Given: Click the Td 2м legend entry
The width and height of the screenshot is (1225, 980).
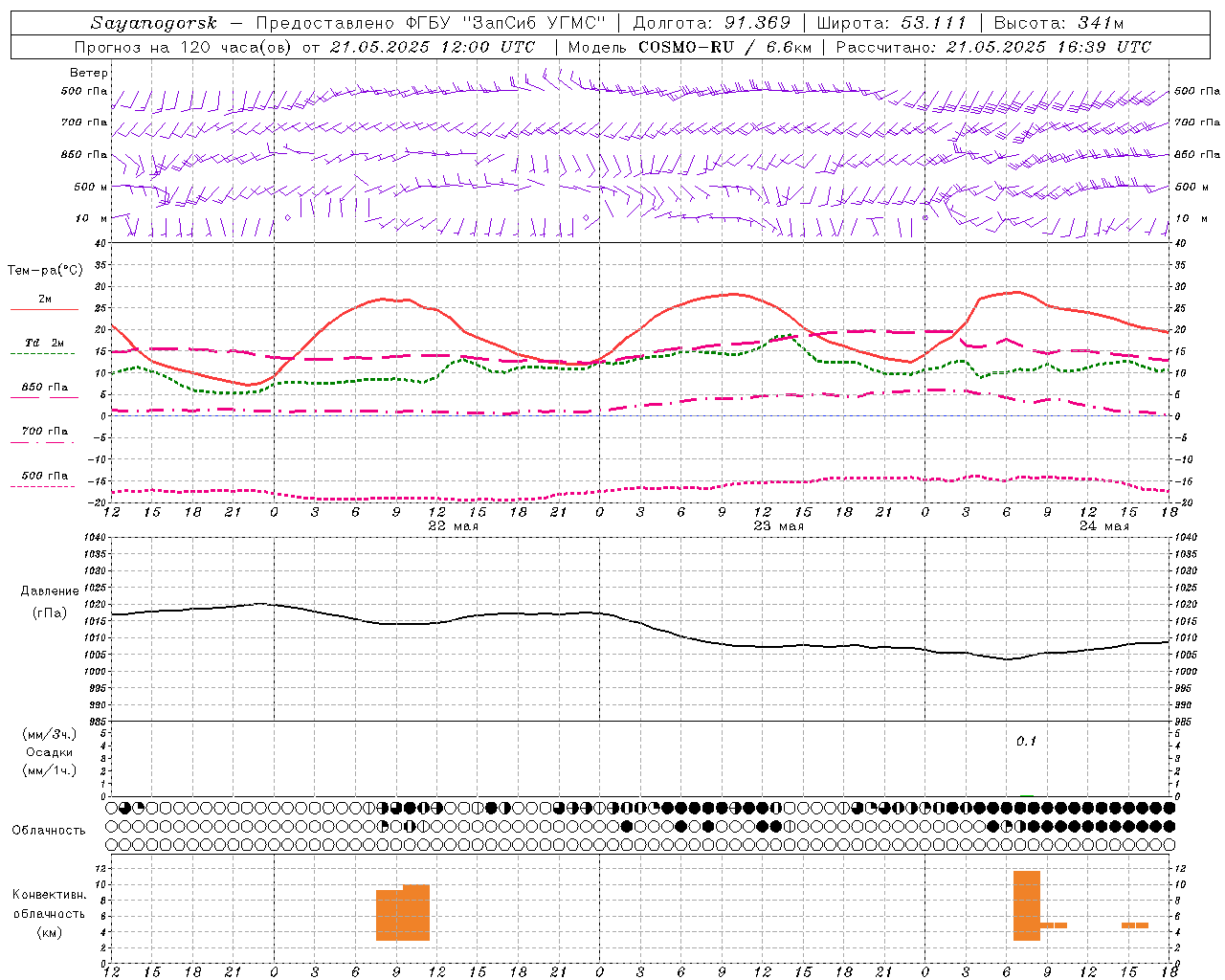Looking at the screenshot, I should (44, 343).
